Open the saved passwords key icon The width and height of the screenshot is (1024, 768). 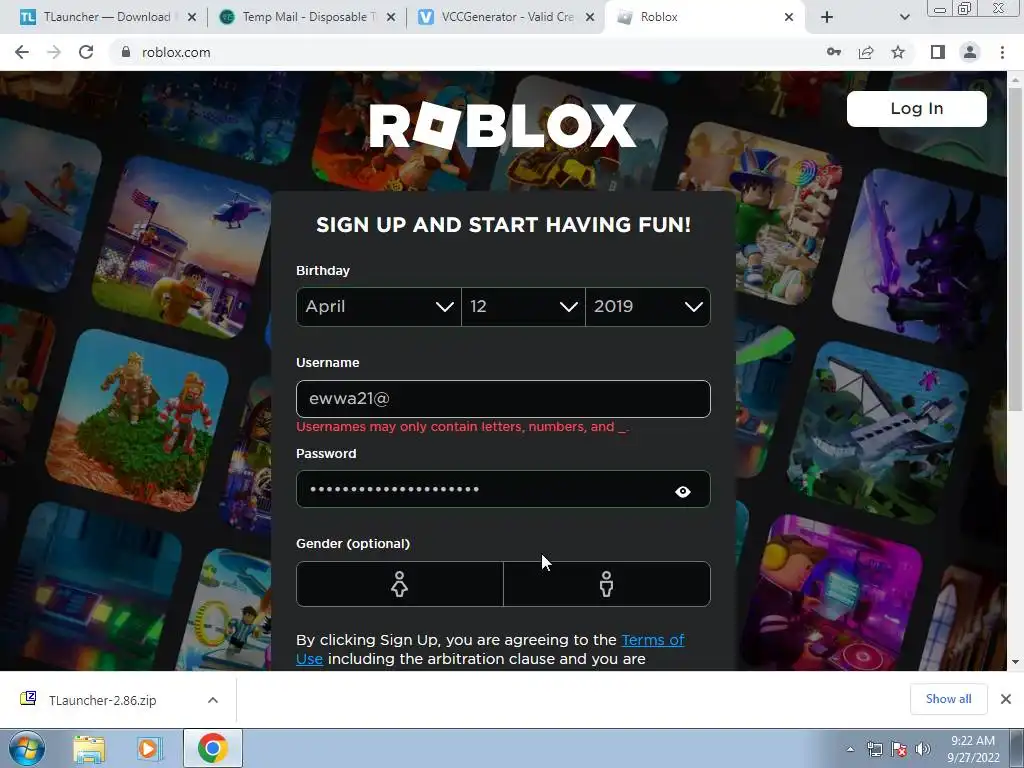[834, 52]
